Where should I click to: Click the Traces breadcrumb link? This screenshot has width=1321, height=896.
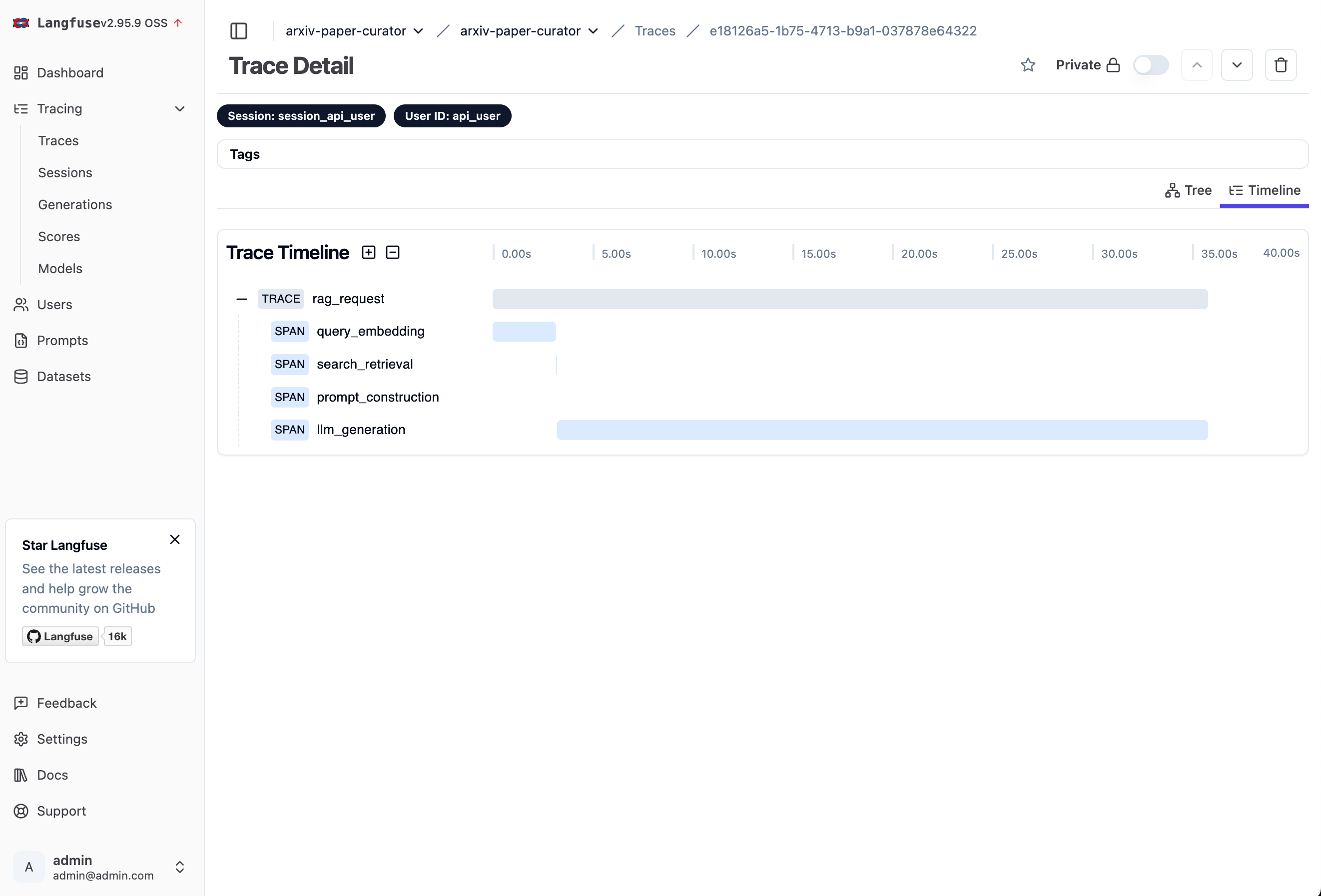tap(655, 30)
